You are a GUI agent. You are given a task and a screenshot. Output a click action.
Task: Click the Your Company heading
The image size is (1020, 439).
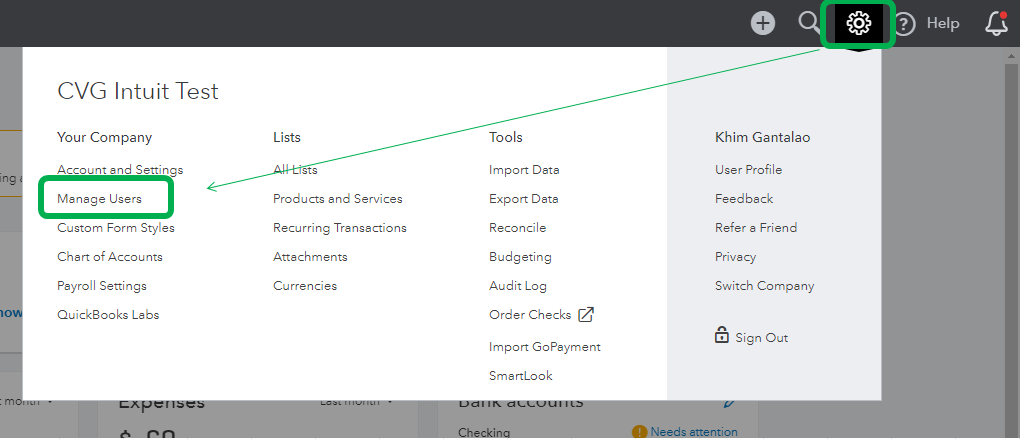point(105,137)
